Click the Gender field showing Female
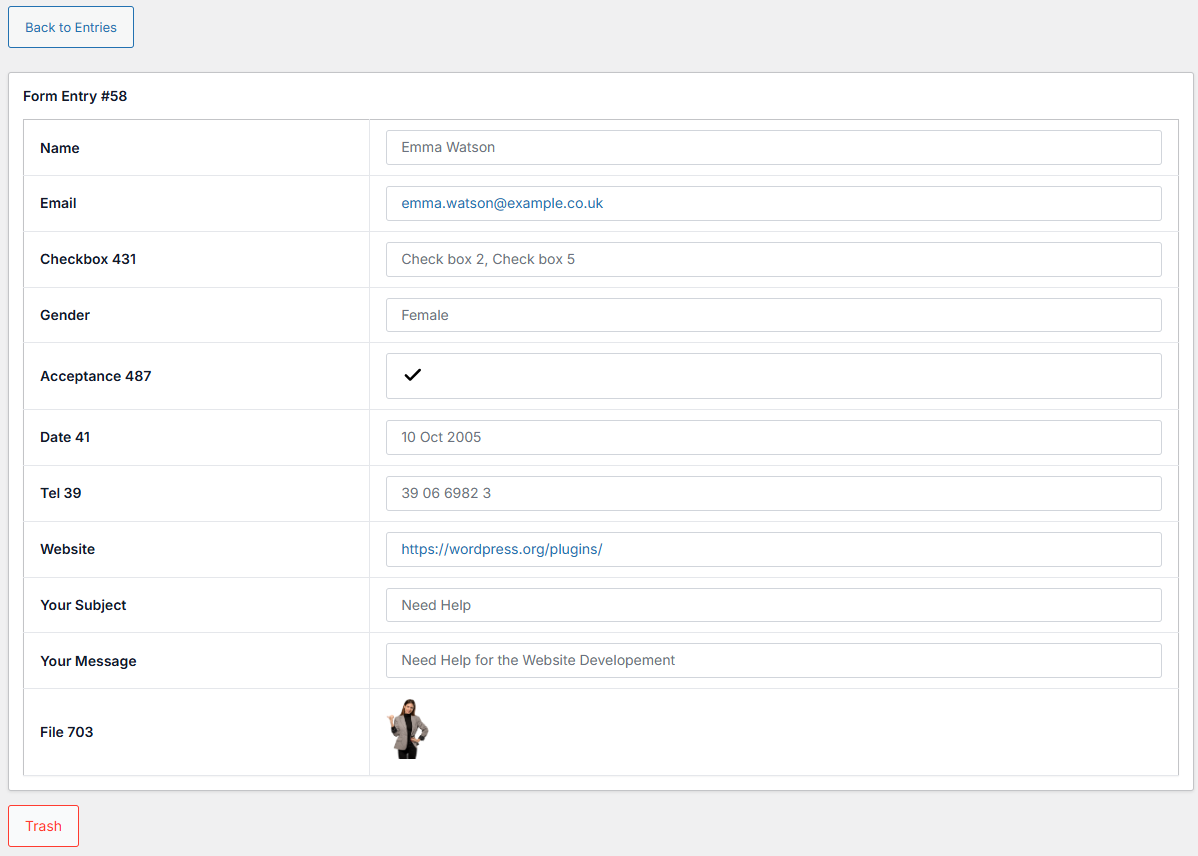The width and height of the screenshot is (1198, 856). click(772, 315)
